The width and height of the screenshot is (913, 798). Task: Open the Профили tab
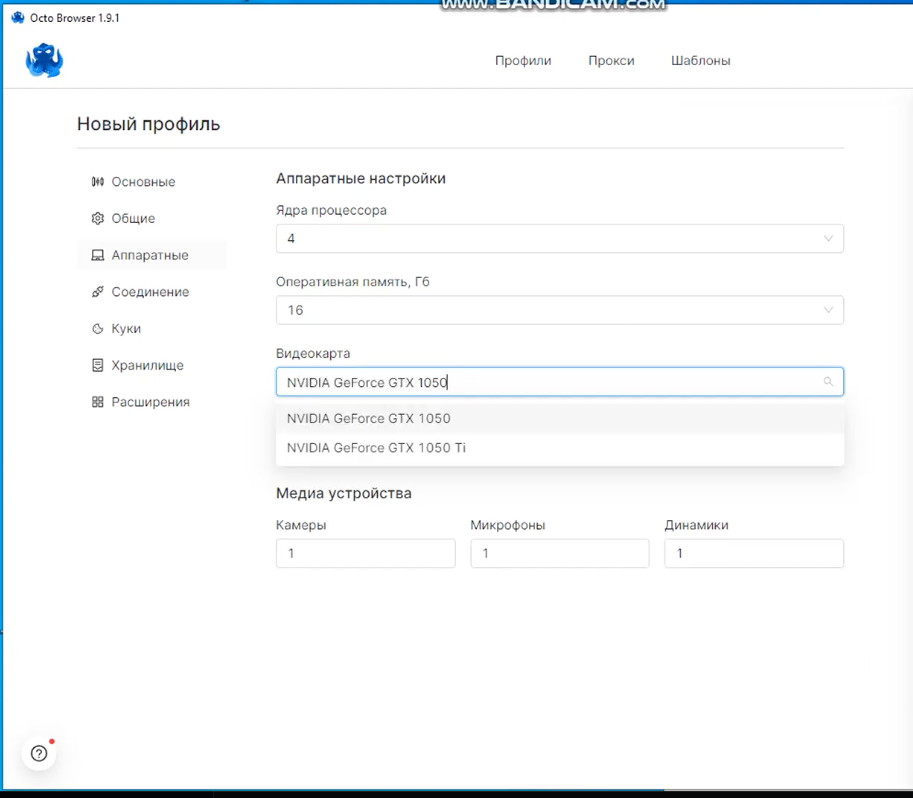click(x=523, y=61)
